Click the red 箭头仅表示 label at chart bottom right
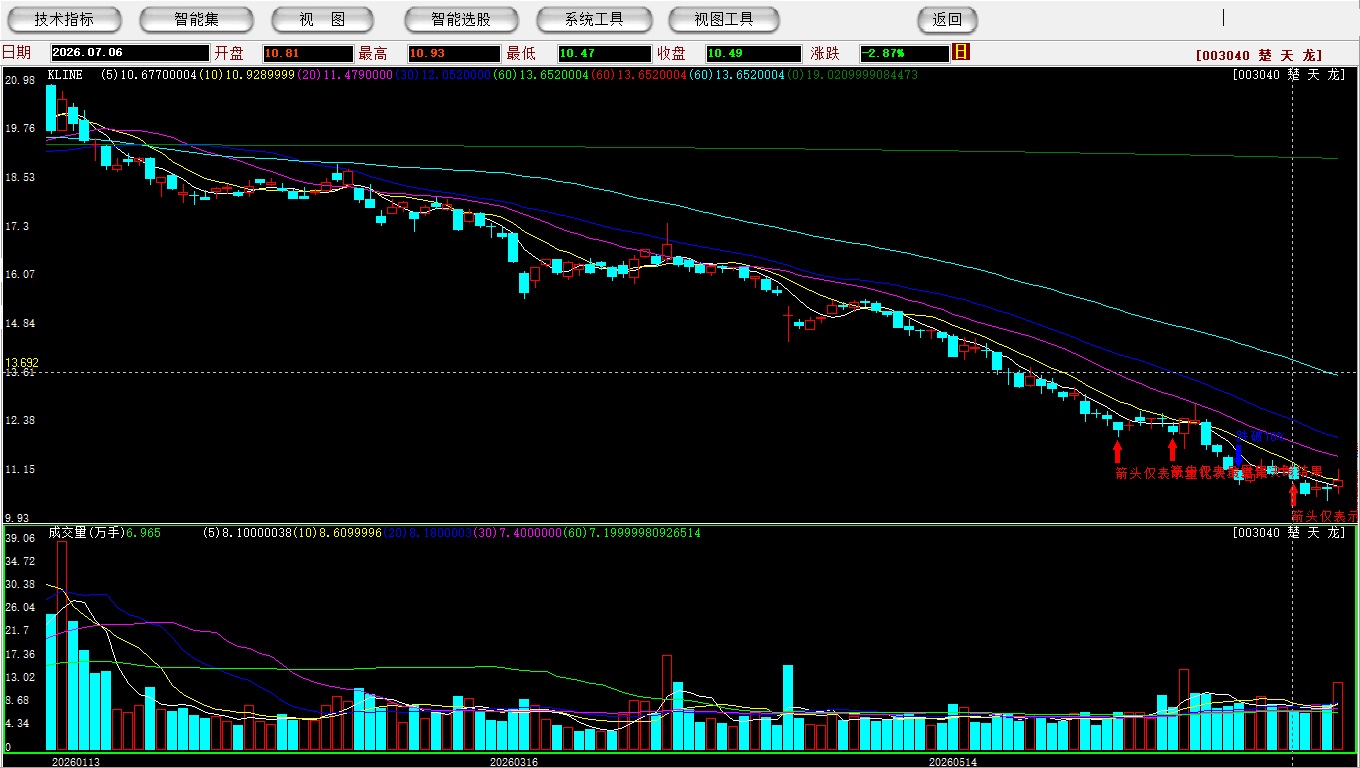 pyautogui.click(x=1325, y=516)
